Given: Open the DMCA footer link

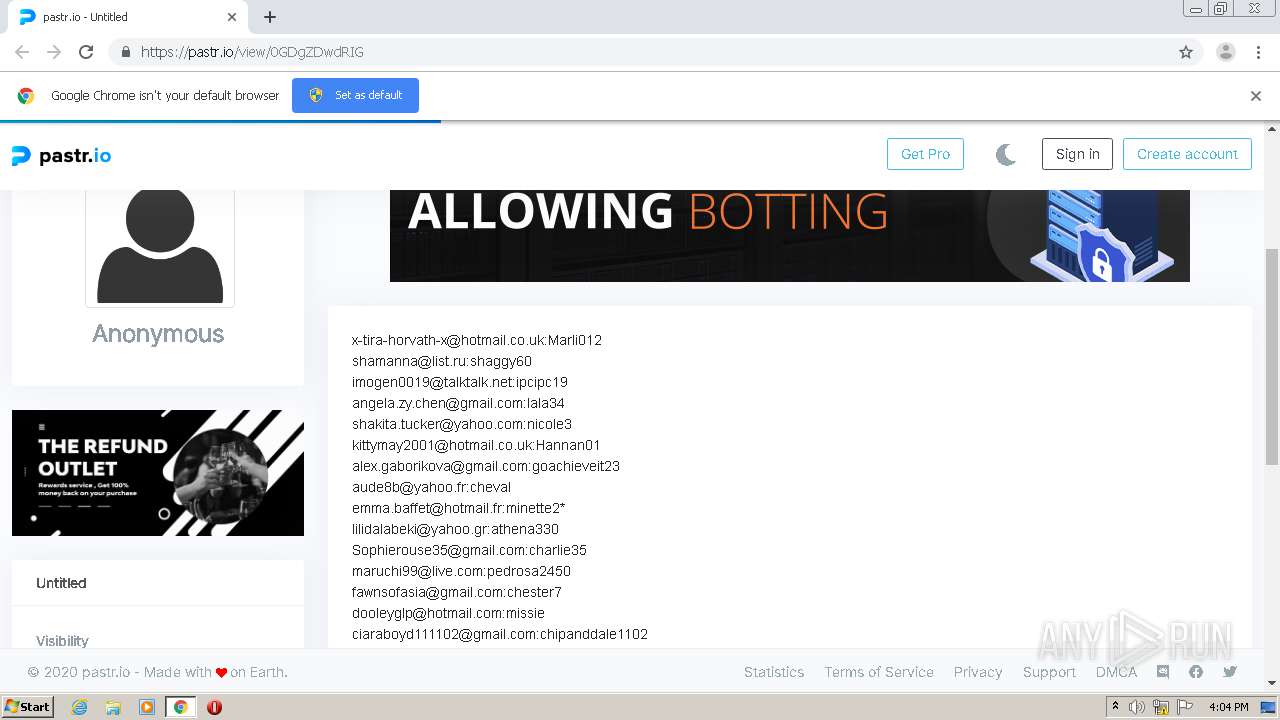Looking at the screenshot, I should pyautogui.click(x=1116, y=672).
